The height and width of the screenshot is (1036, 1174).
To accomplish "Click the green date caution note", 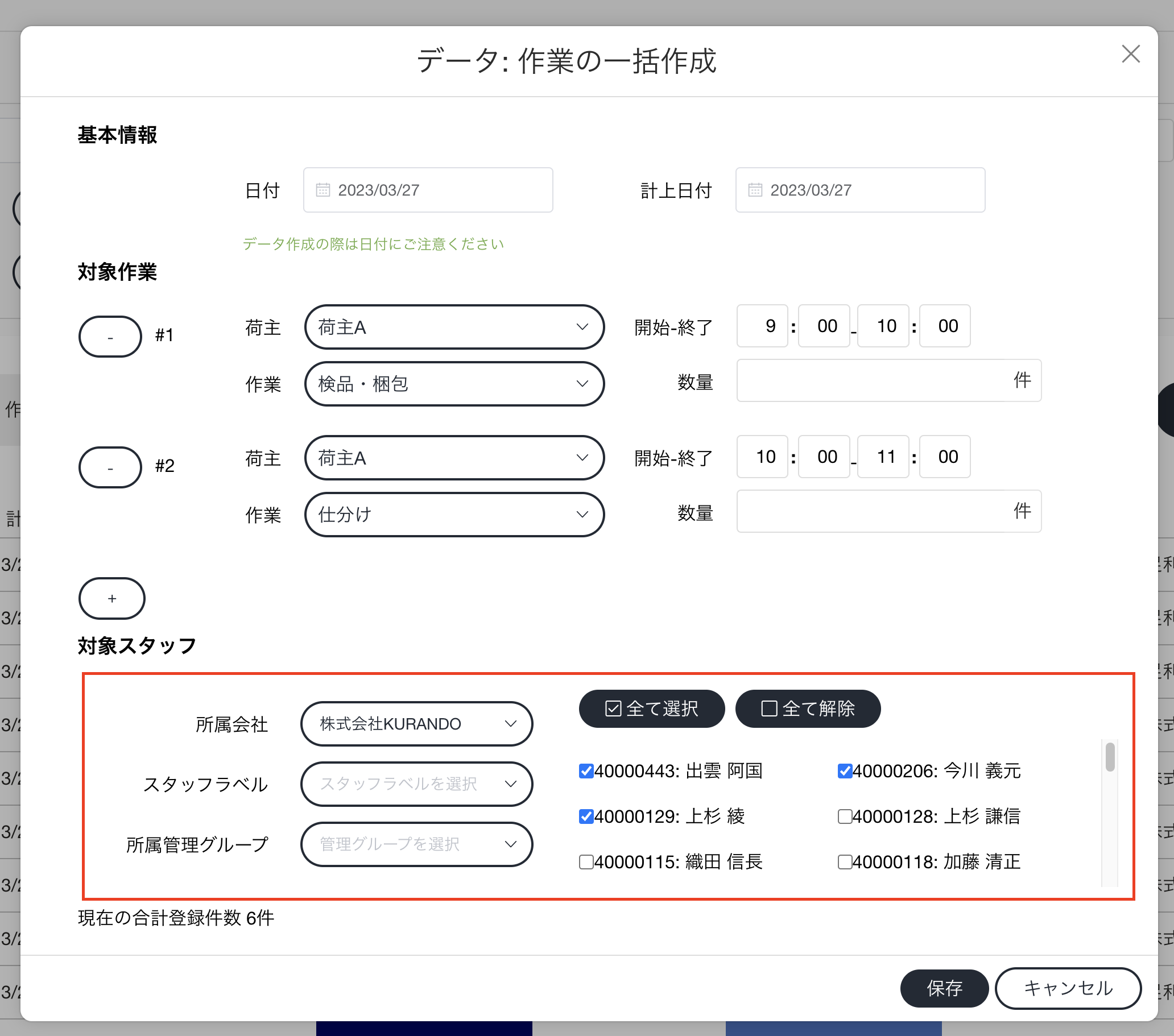I will click(373, 244).
